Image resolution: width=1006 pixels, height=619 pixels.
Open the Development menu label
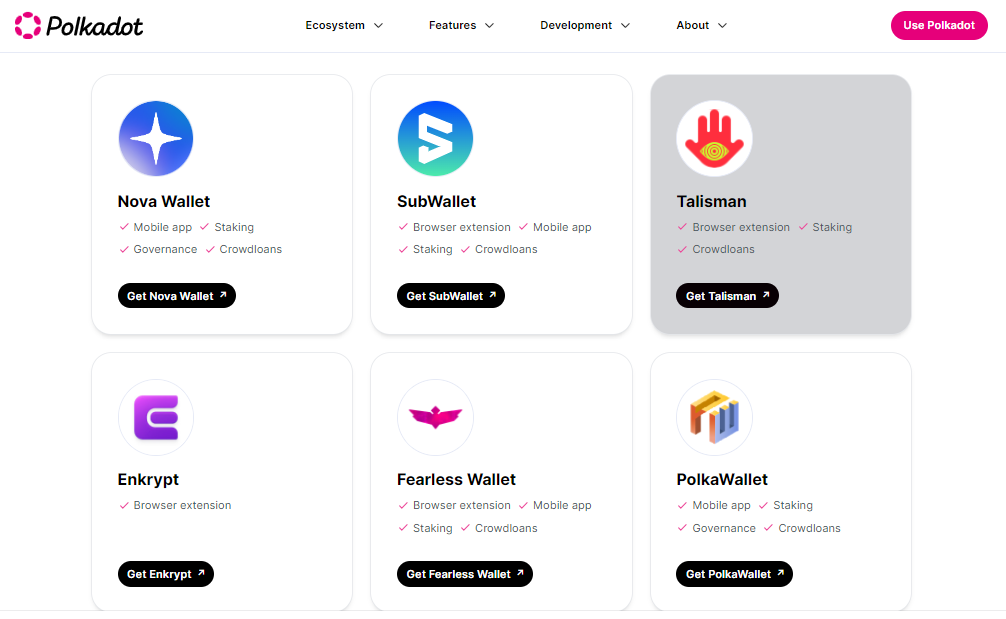point(575,26)
